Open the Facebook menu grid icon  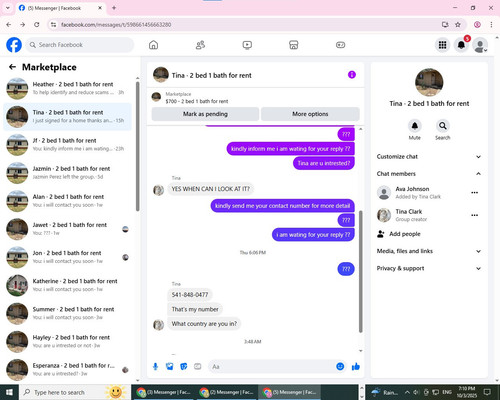pos(442,45)
